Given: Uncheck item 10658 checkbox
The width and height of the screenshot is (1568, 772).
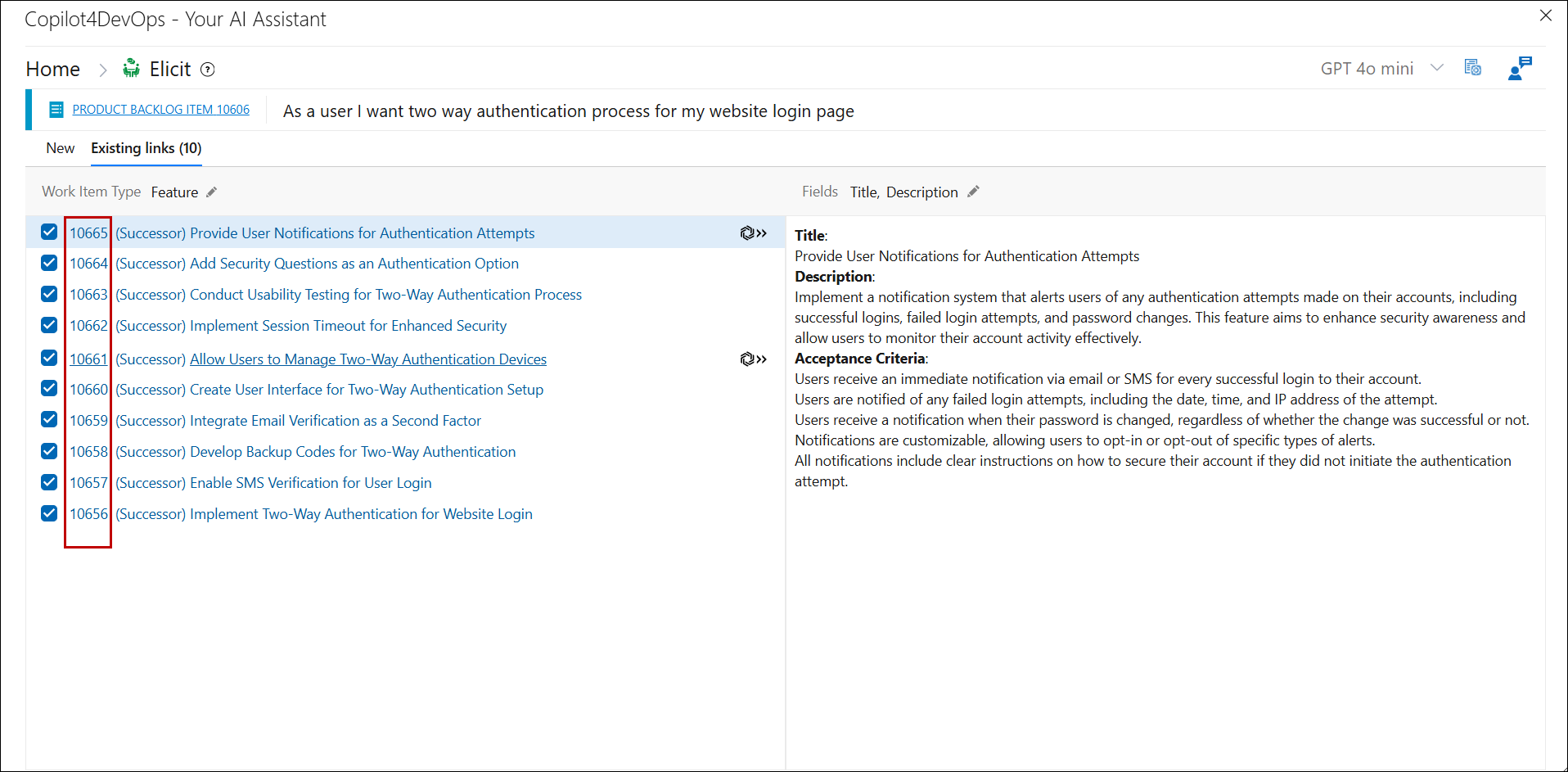Looking at the screenshot, I should click(x=49, y=452).
